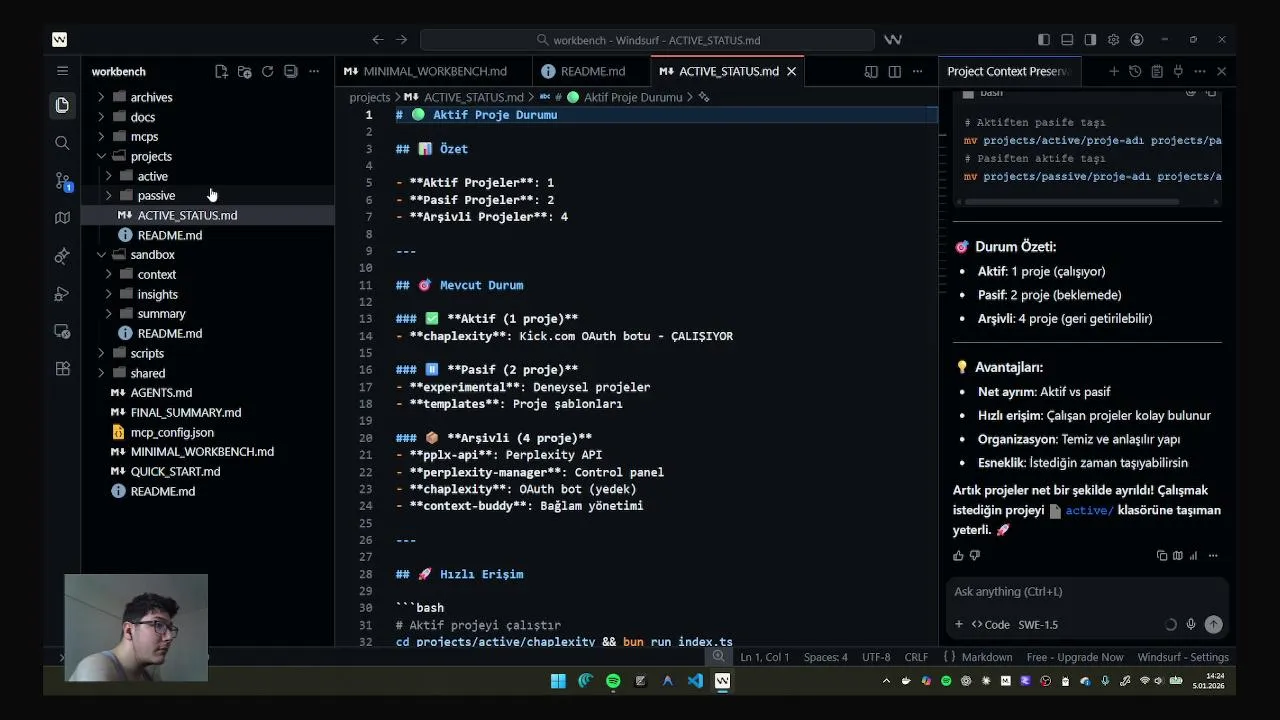Change UTF-8 encoding in status bar

[875, 657]
